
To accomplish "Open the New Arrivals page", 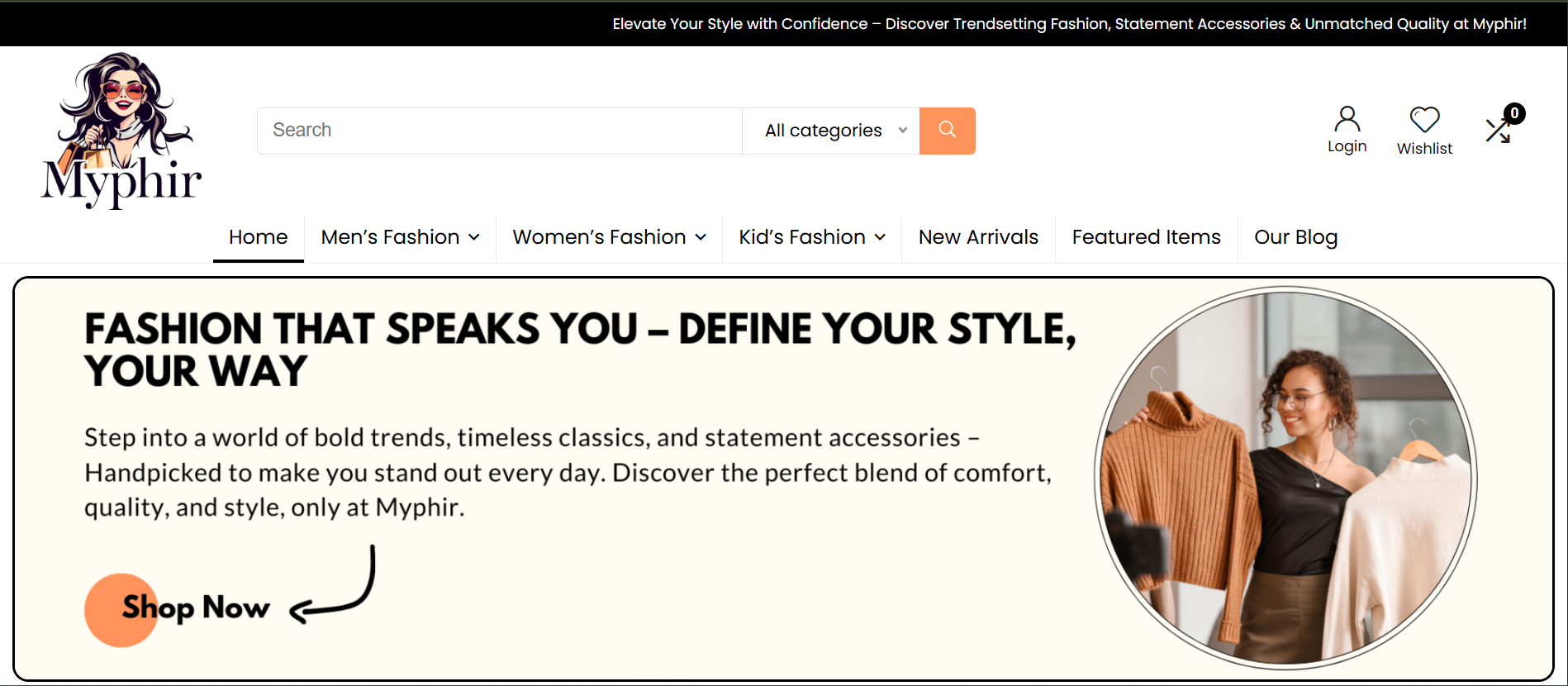I will click(x=978, y=237).
